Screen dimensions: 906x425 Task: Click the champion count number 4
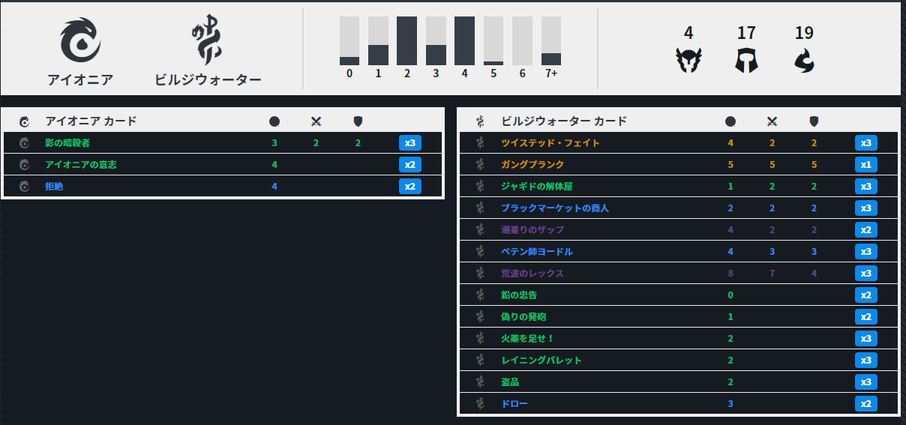coord(688,33)
